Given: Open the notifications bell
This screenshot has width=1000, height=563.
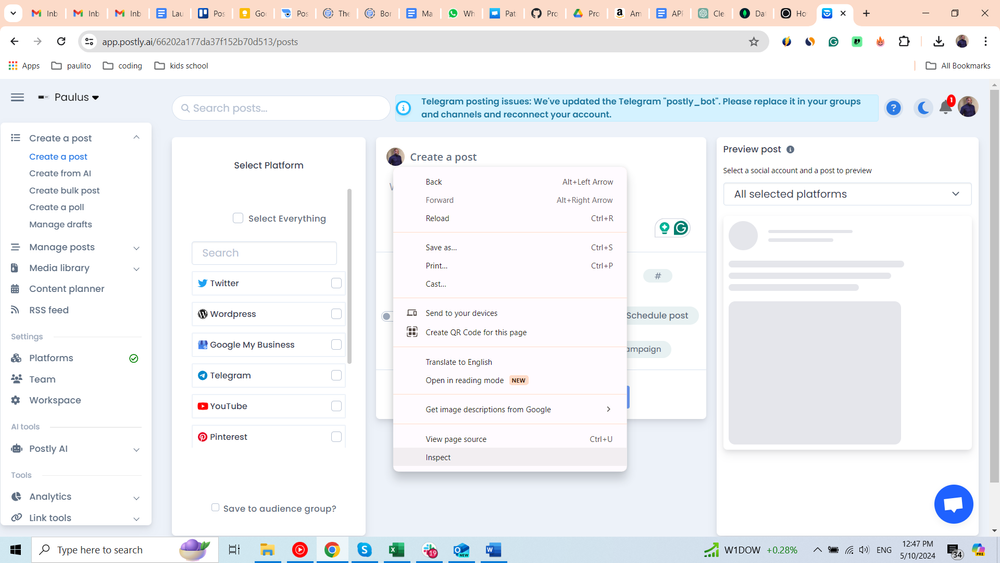Looking at the screenshot, I should click(946, 107).
